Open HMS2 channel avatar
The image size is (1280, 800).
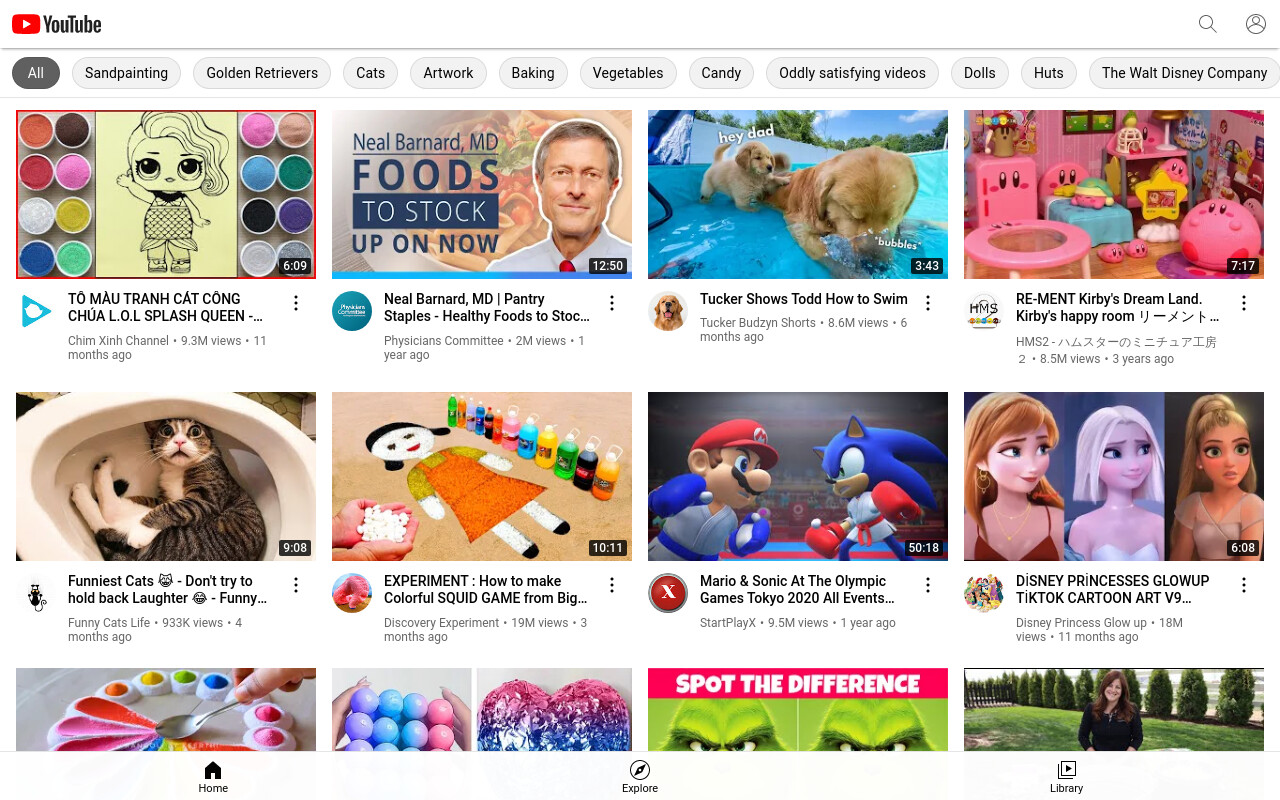(x=984, y=311)
